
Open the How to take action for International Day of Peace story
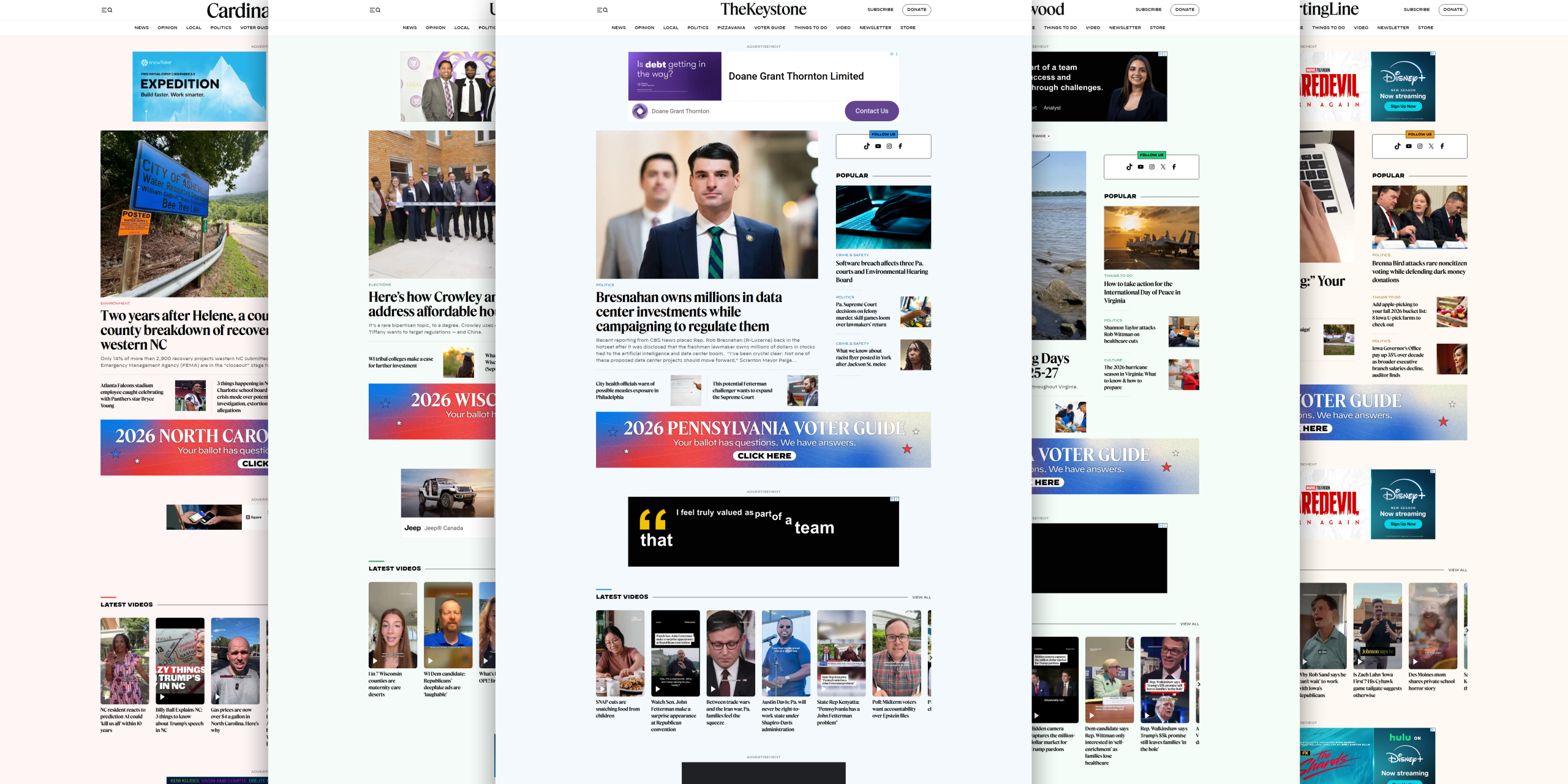pos(1142,292)
